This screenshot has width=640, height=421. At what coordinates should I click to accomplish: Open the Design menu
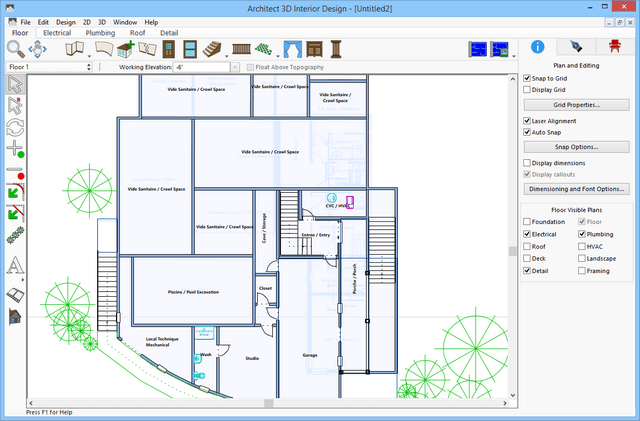point(65,21)
